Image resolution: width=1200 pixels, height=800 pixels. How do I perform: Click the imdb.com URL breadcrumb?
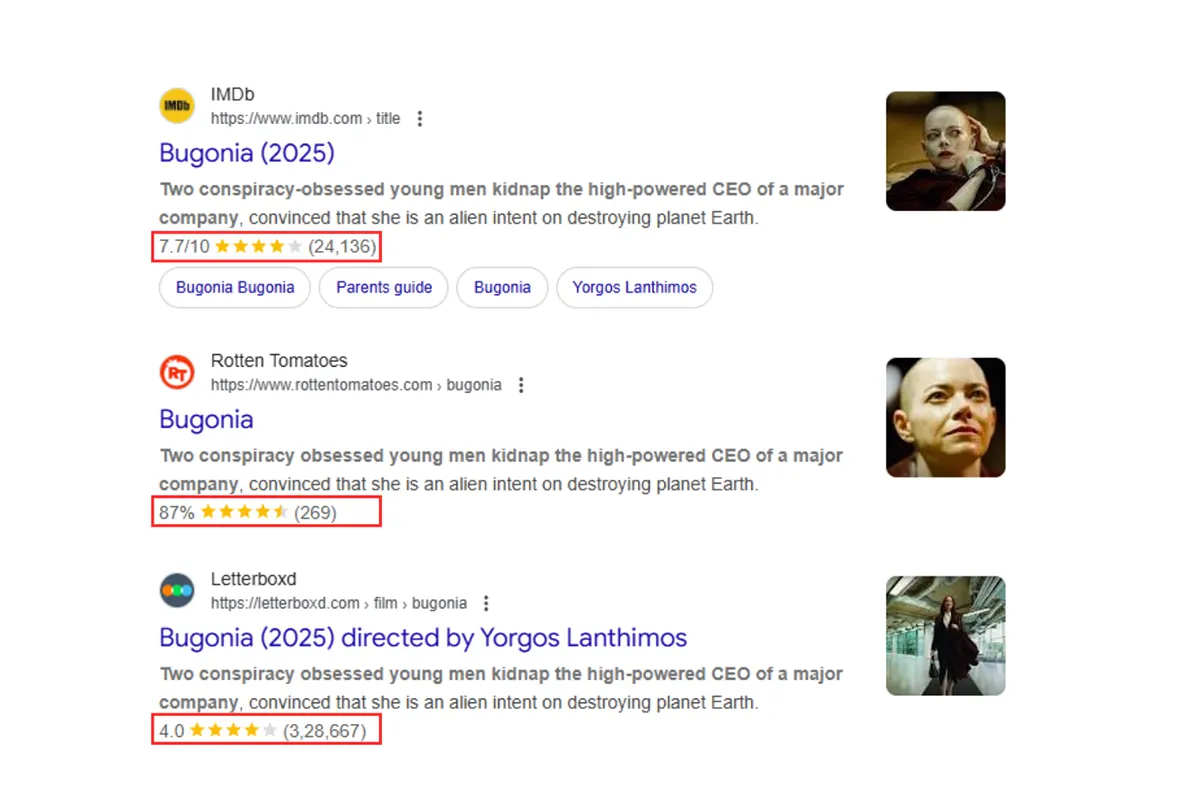305,119
